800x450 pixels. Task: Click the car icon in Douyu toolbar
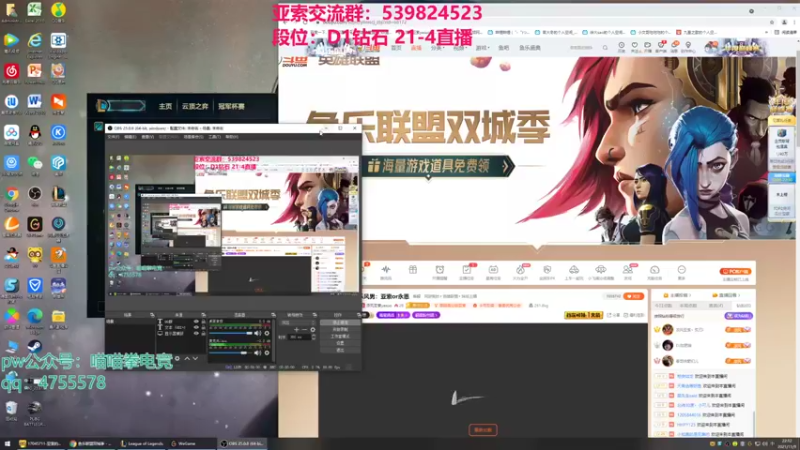tap(573, 269)
